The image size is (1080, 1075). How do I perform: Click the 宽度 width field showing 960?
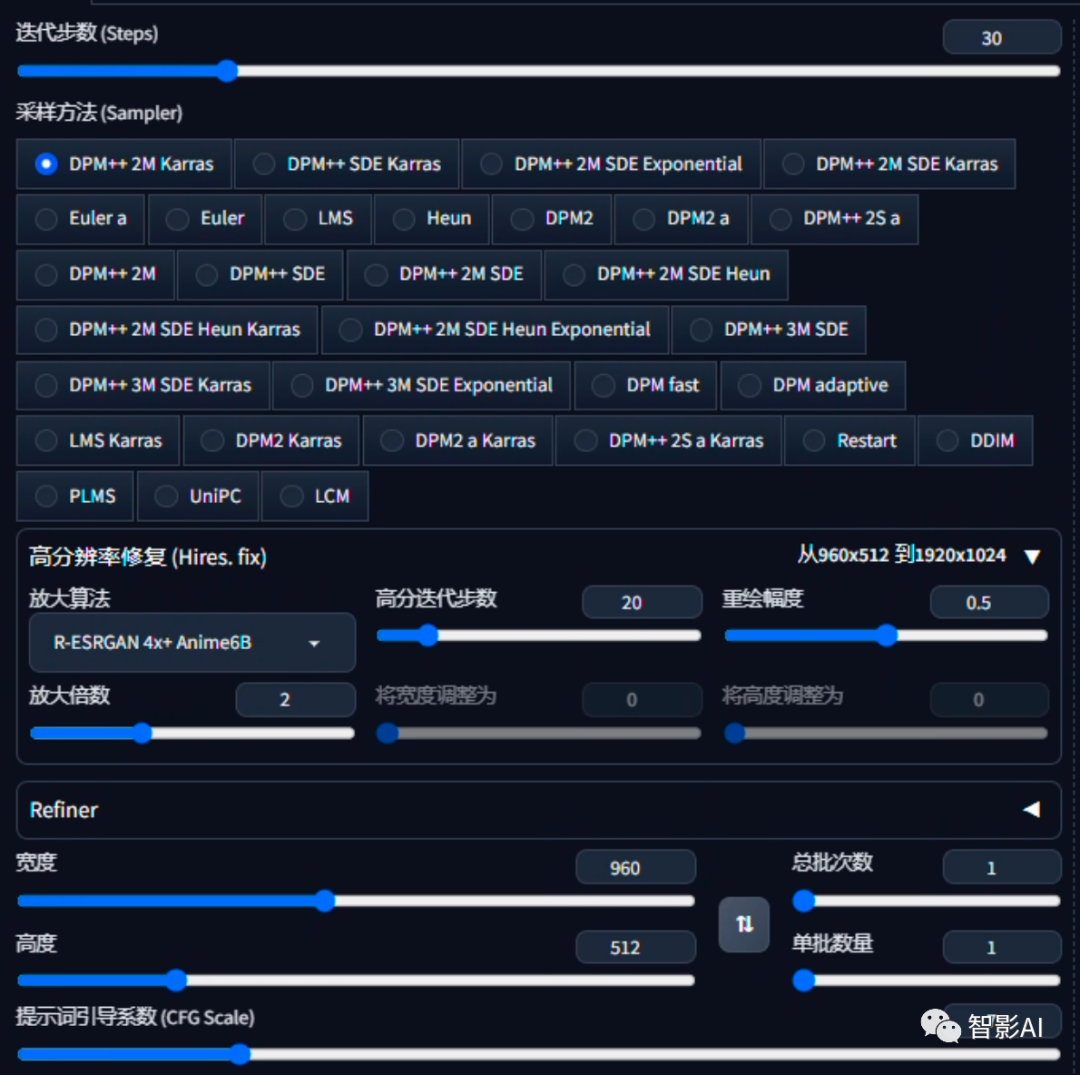coord(635,867)
